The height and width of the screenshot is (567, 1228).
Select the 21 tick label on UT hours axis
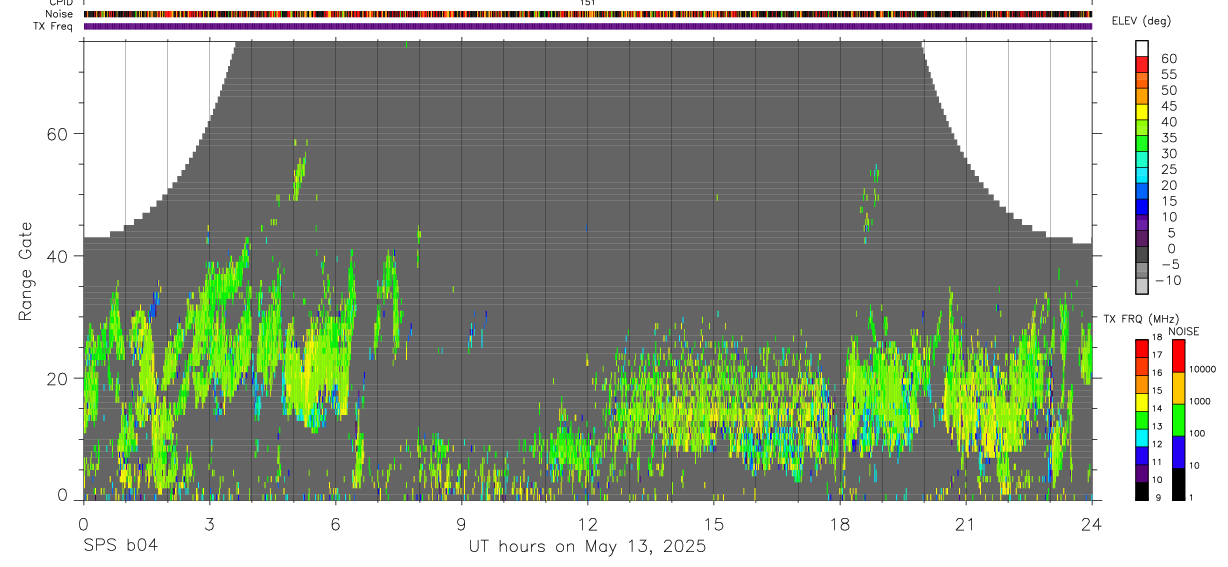tap(966, 523)
